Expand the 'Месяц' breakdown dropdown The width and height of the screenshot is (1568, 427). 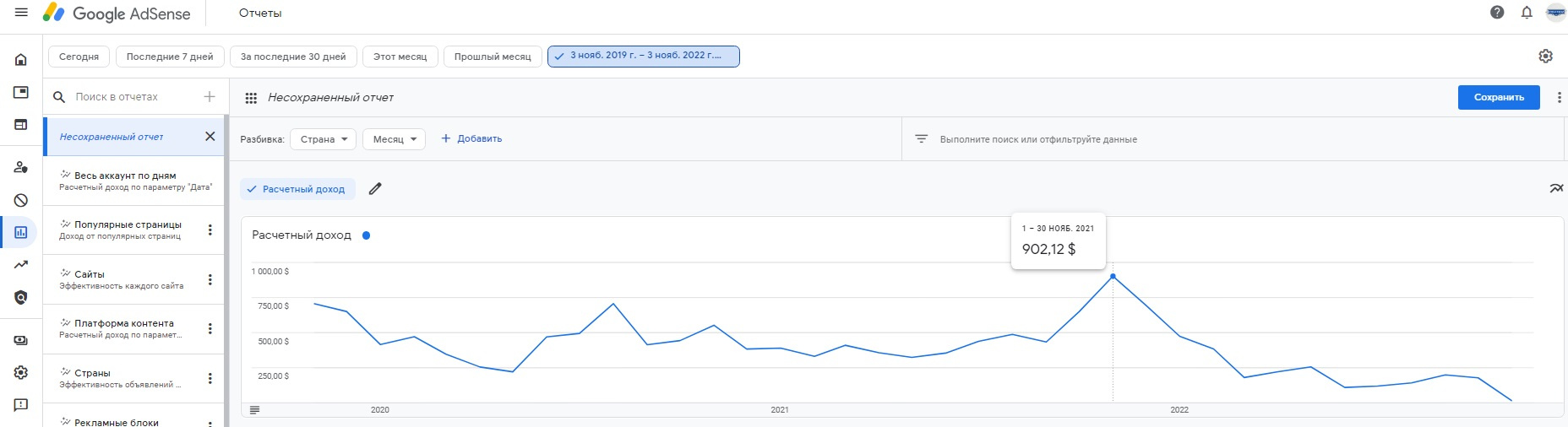point(394,139)
